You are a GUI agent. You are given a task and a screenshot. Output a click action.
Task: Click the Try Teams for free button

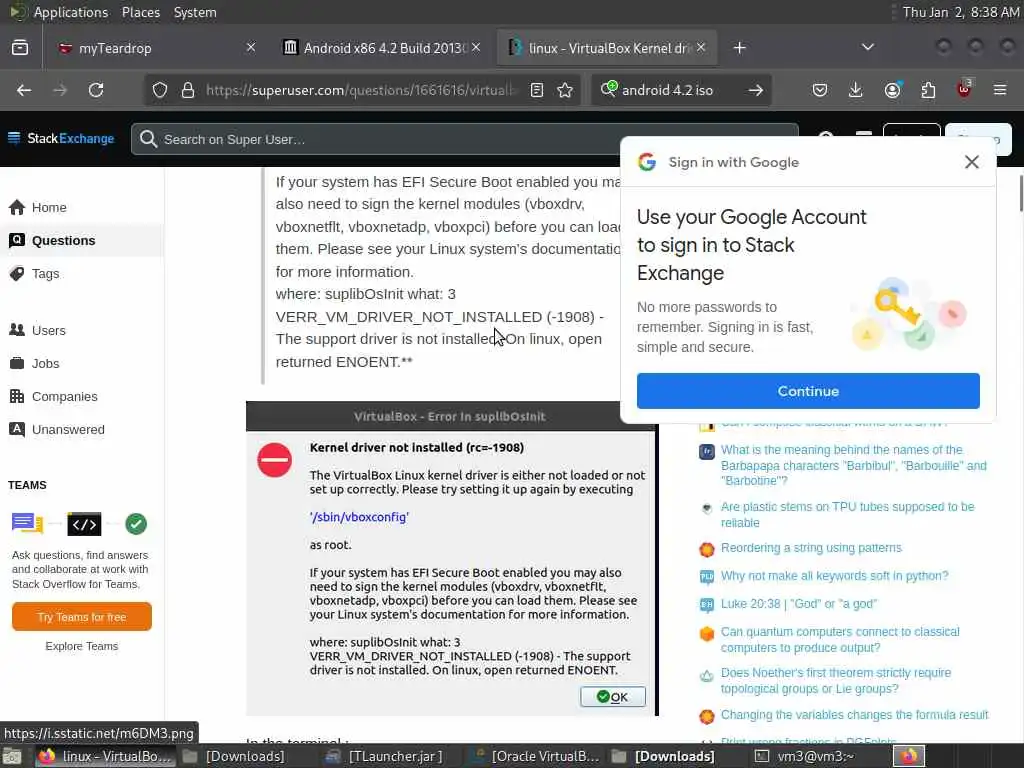82,617
